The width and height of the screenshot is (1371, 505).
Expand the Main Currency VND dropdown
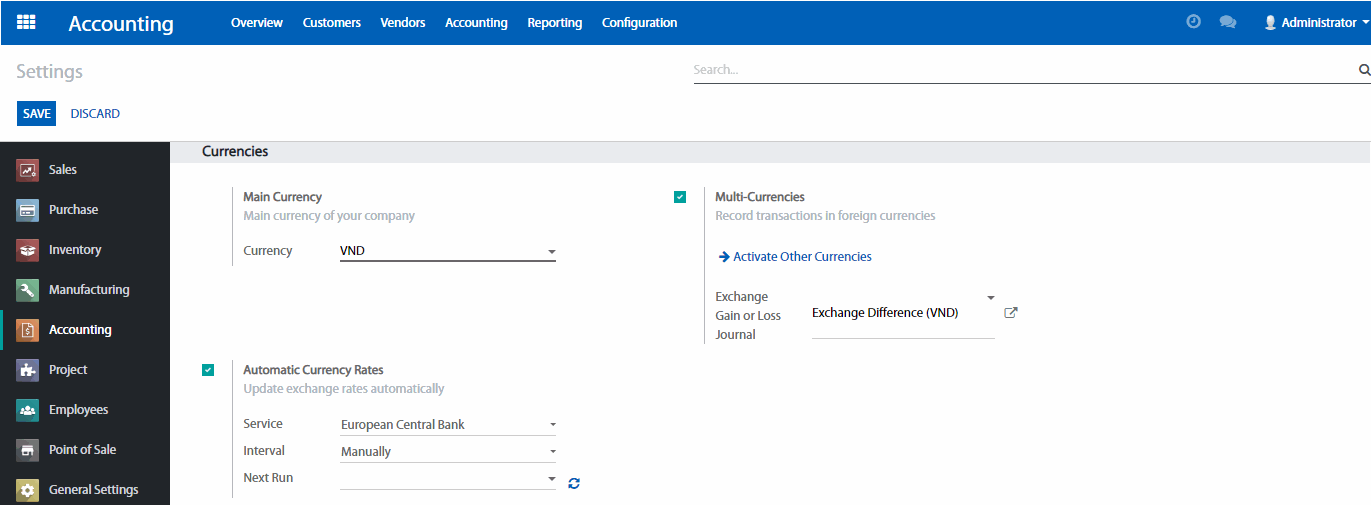[447, 251]
